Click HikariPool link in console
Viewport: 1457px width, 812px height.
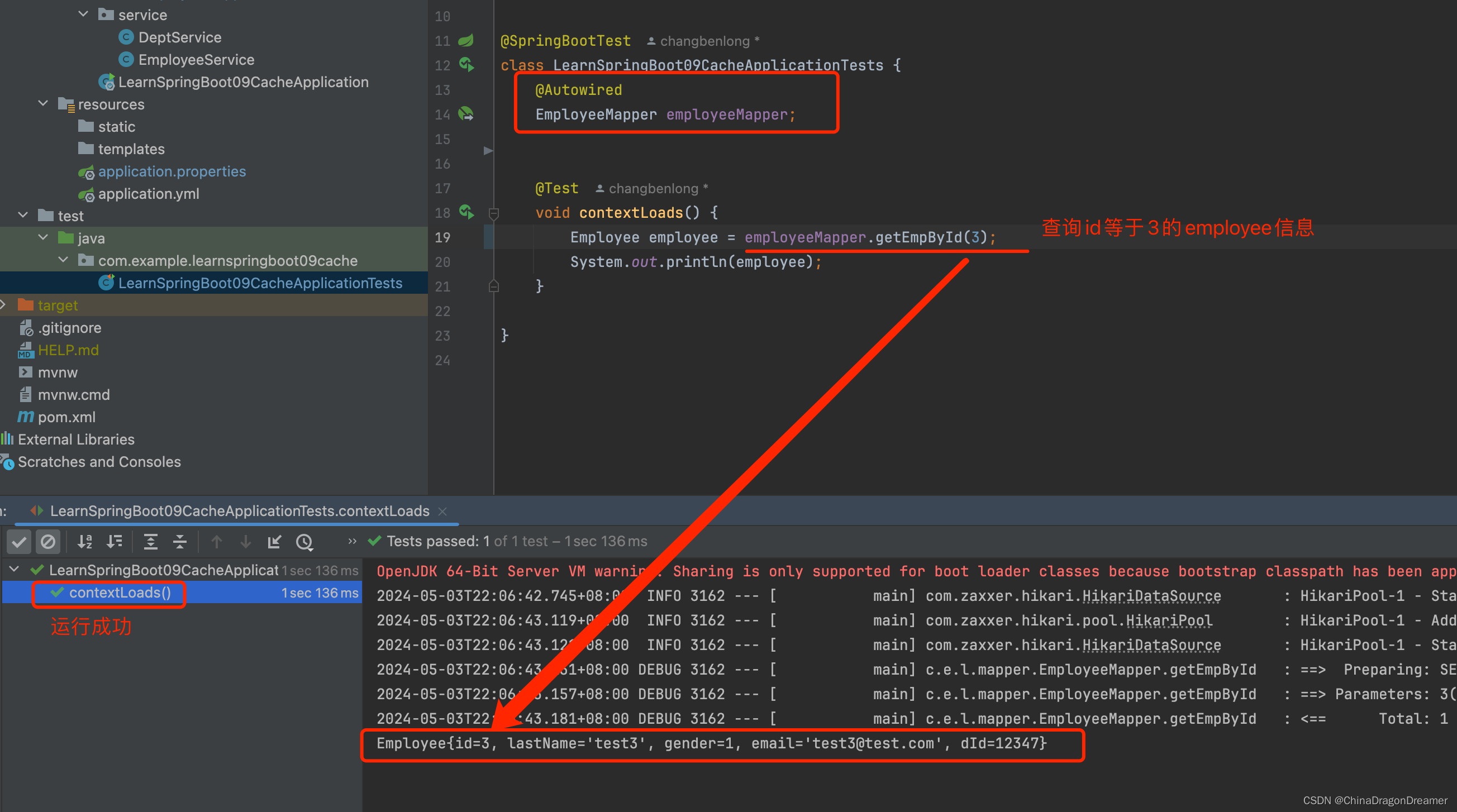[1169, 620]
